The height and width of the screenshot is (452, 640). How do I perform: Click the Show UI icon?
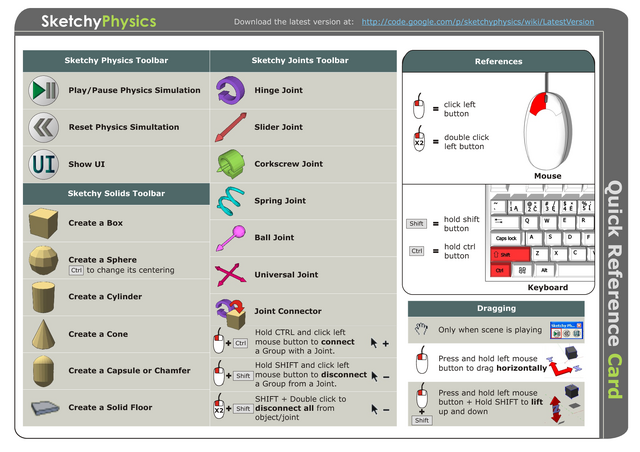pos(44,164)
